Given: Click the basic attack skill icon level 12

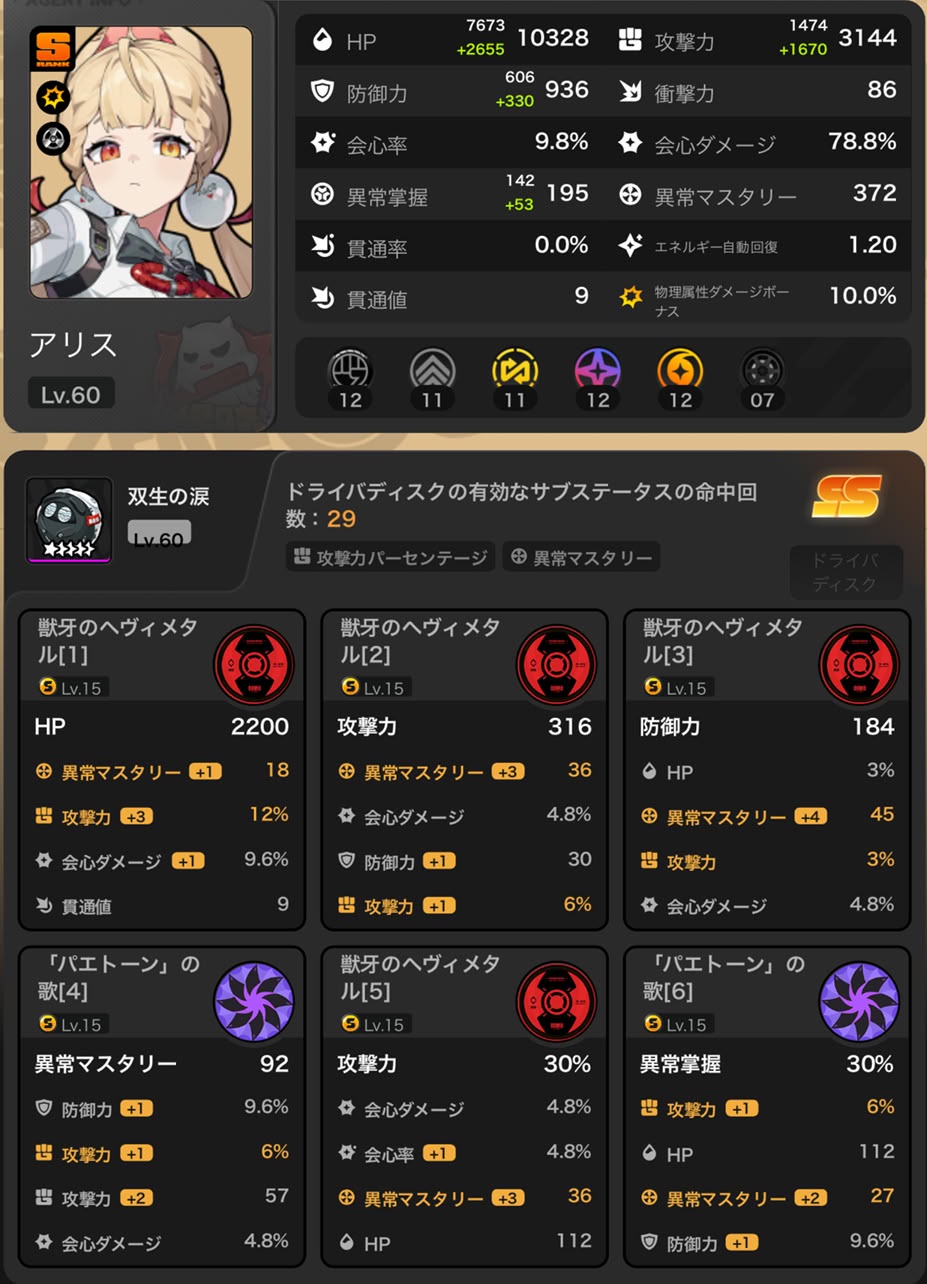Looking at the screenshot, I should click(351, 371).
